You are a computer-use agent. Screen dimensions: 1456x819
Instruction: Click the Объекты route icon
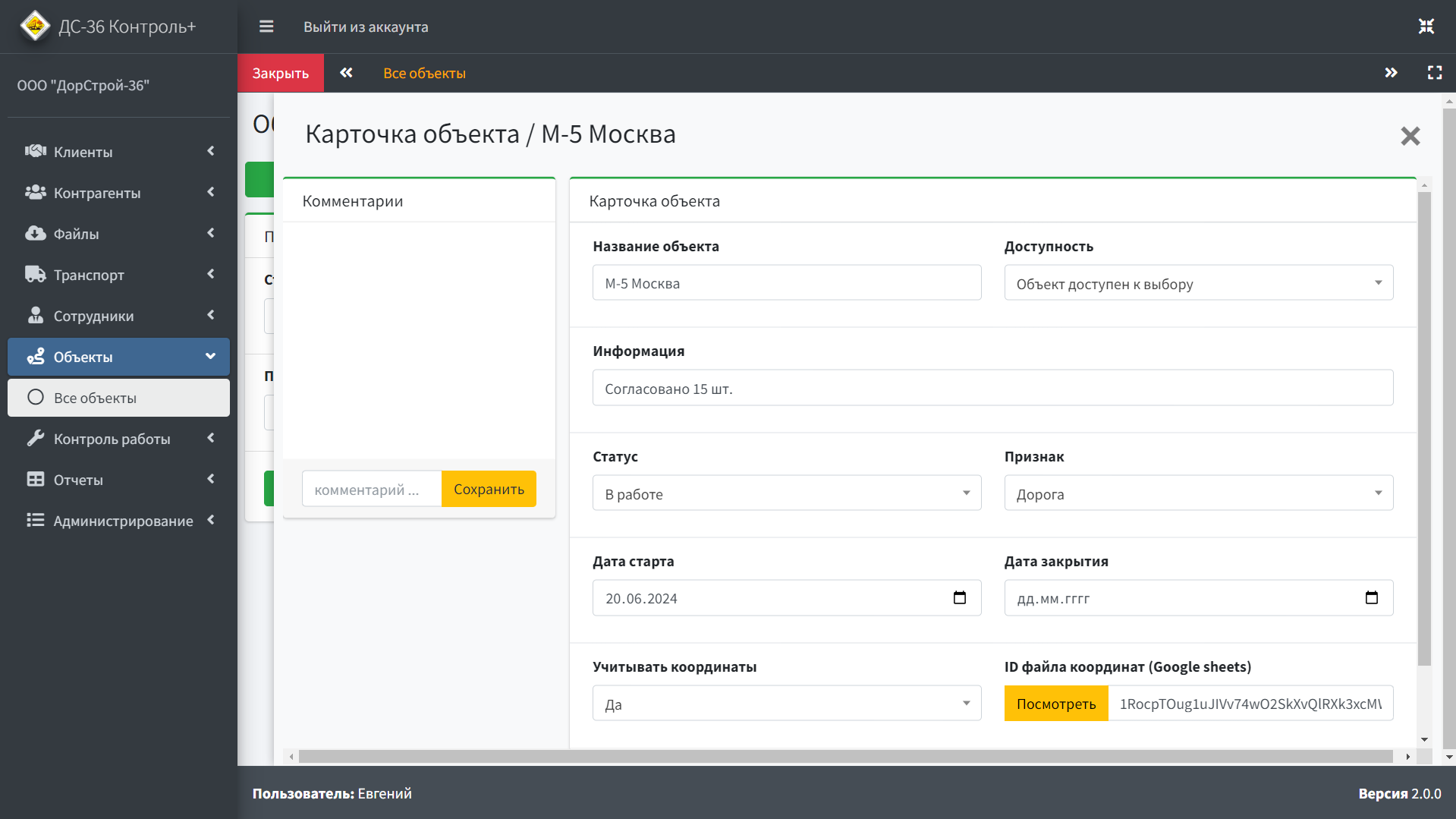(36, 356)
